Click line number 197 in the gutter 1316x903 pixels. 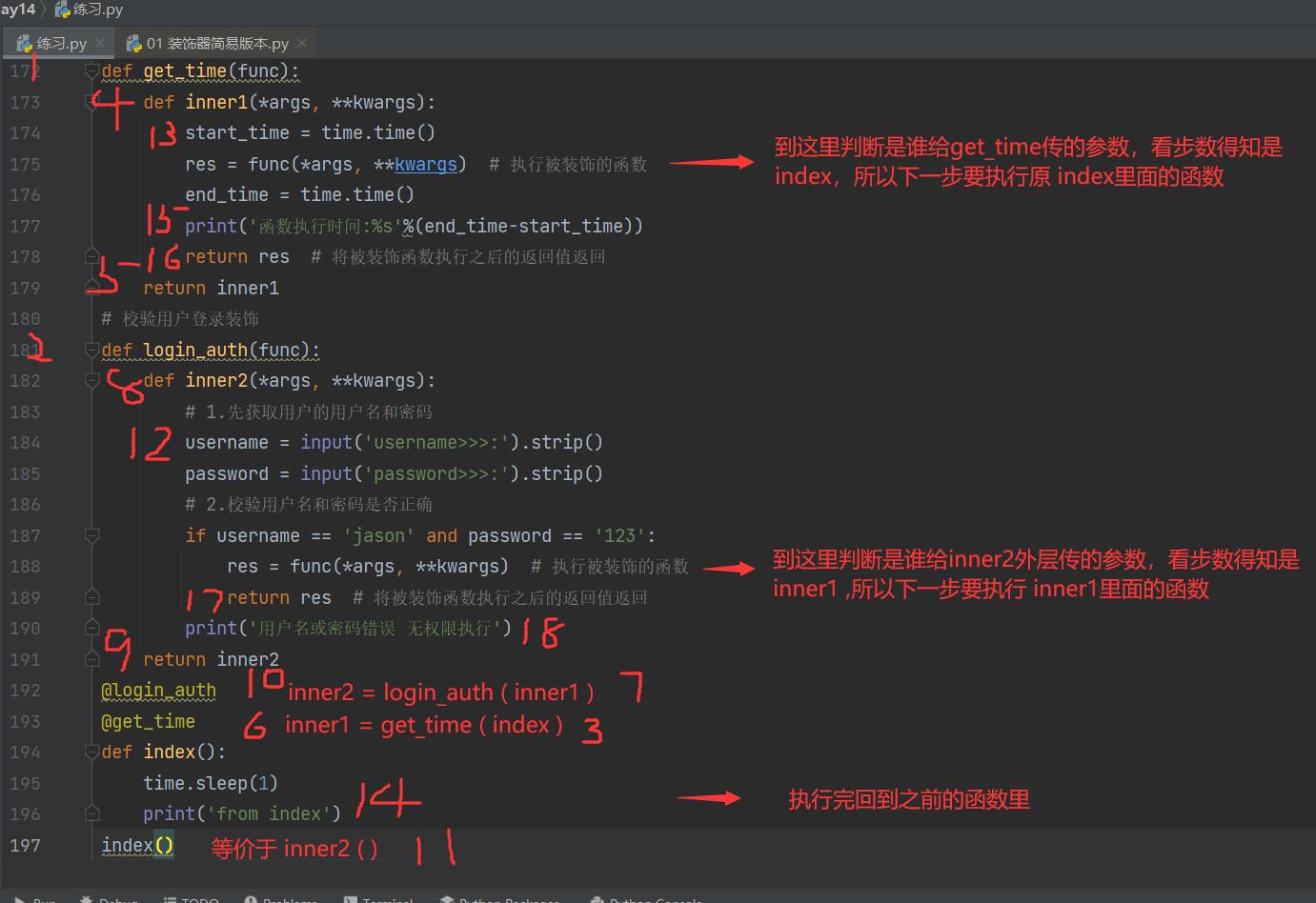(x=25, y=846)
